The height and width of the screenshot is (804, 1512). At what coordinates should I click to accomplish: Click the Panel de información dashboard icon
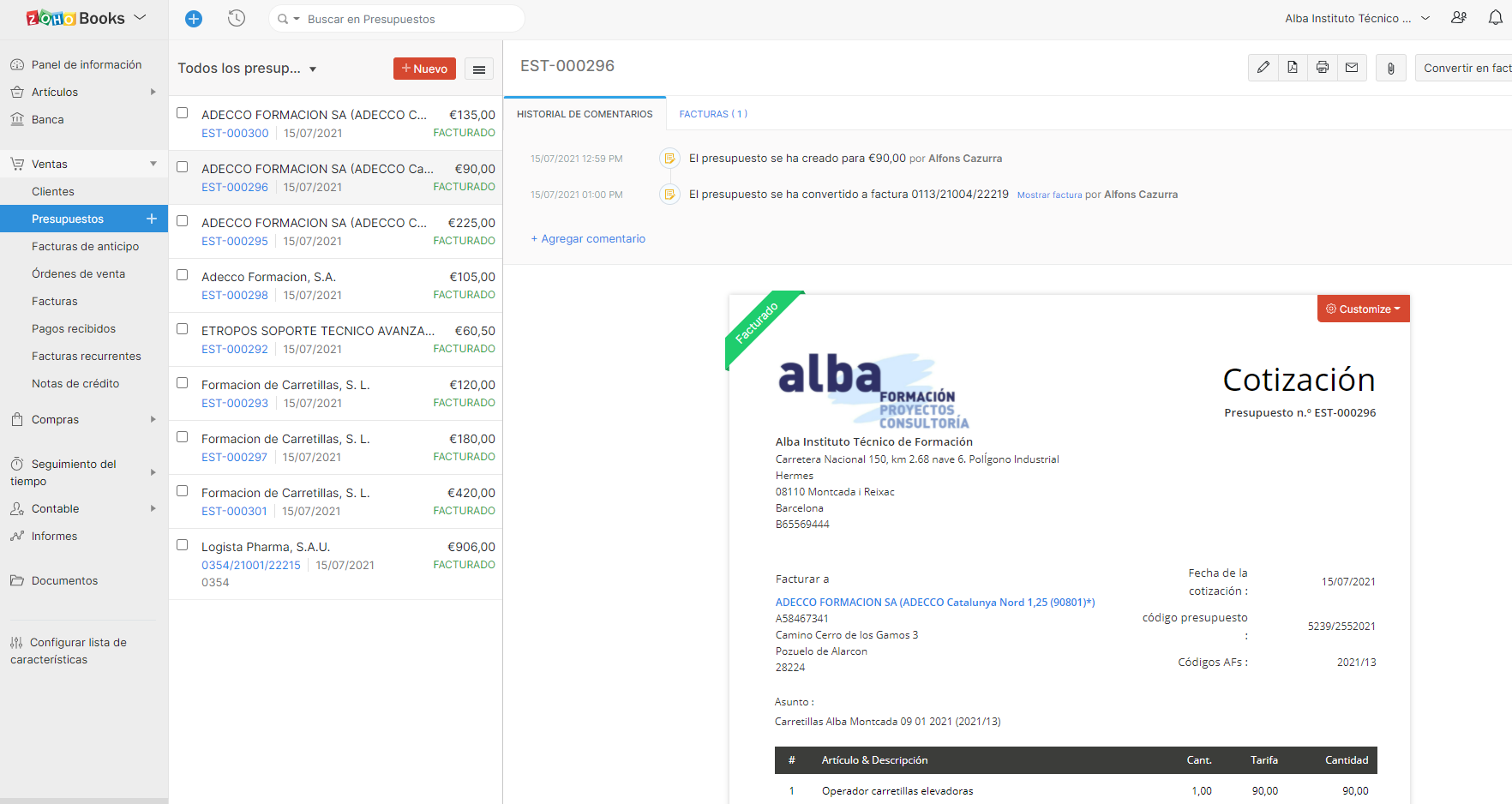(x=17, y=64)
